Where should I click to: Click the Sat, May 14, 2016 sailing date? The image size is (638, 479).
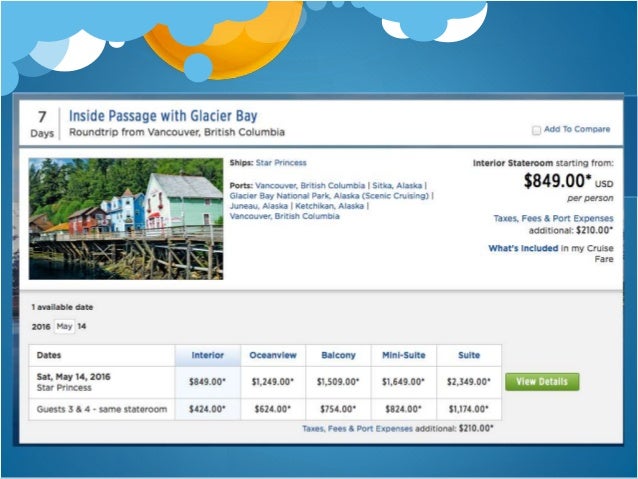[72, 375]
